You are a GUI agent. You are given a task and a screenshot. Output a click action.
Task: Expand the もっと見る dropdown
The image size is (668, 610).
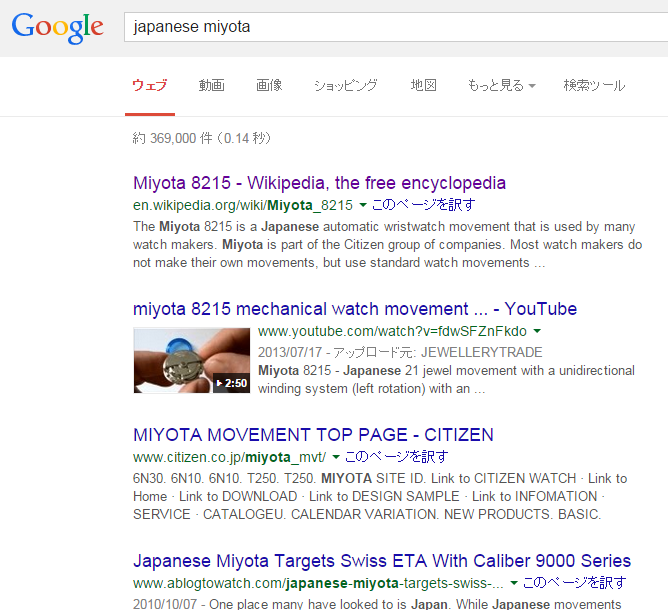[500, 86]
